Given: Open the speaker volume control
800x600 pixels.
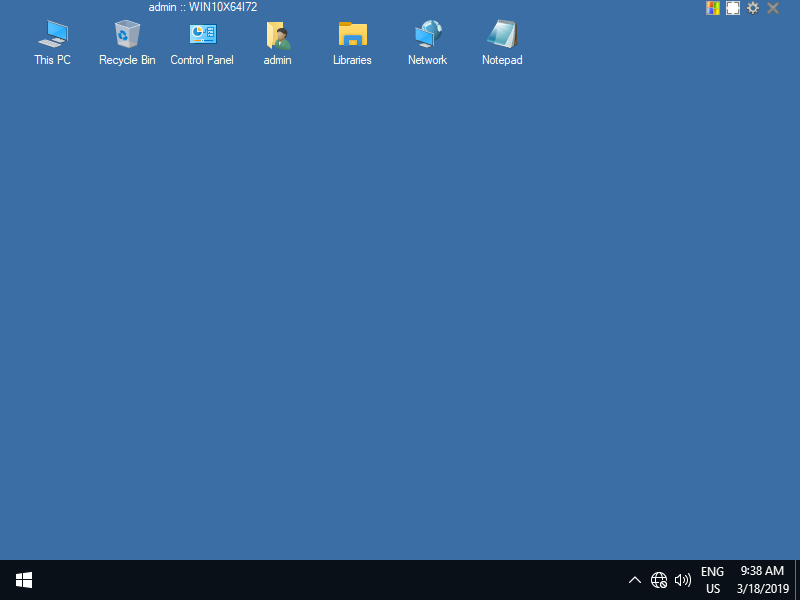Looking at the screenshot, I should (x=683, y=580).
